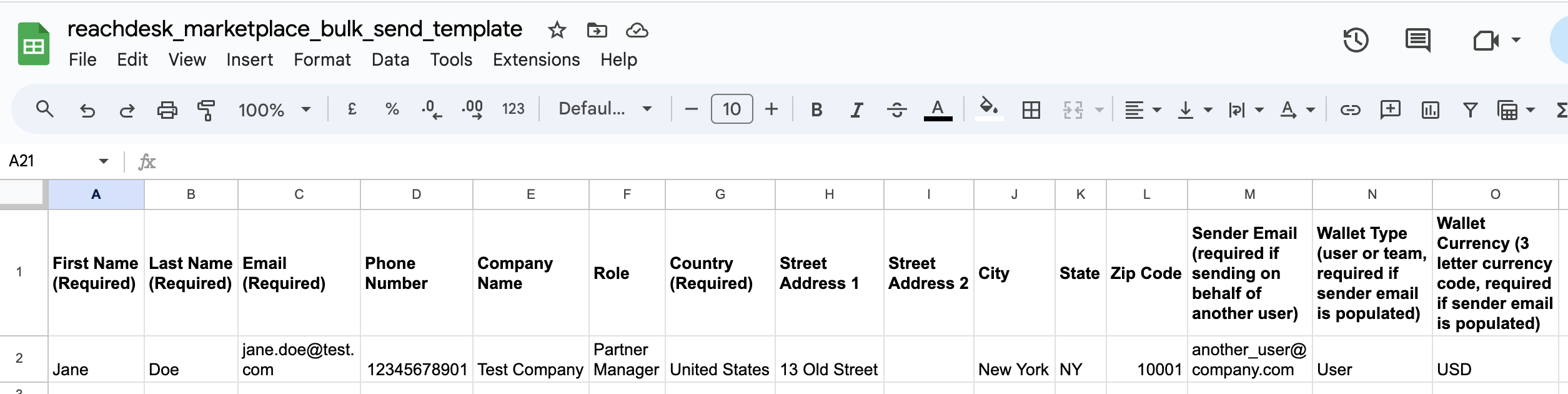Image resolution: width=1568 pixels, height=394 pixels.
Task: Click the move to folder icon
Action: [597, 30]
